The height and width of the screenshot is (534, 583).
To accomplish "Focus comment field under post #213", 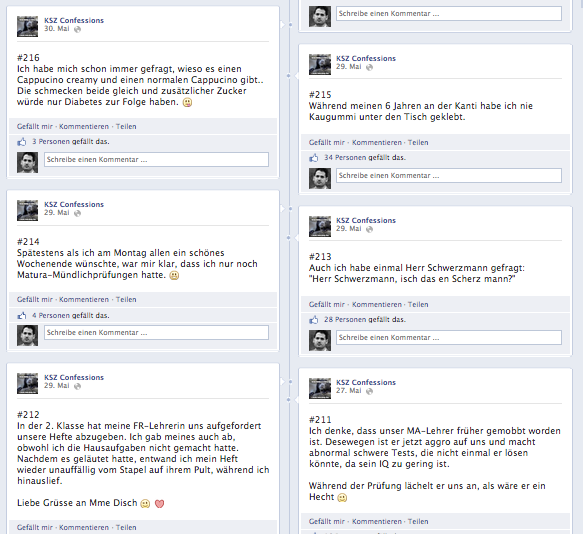I will coord(449,338).
